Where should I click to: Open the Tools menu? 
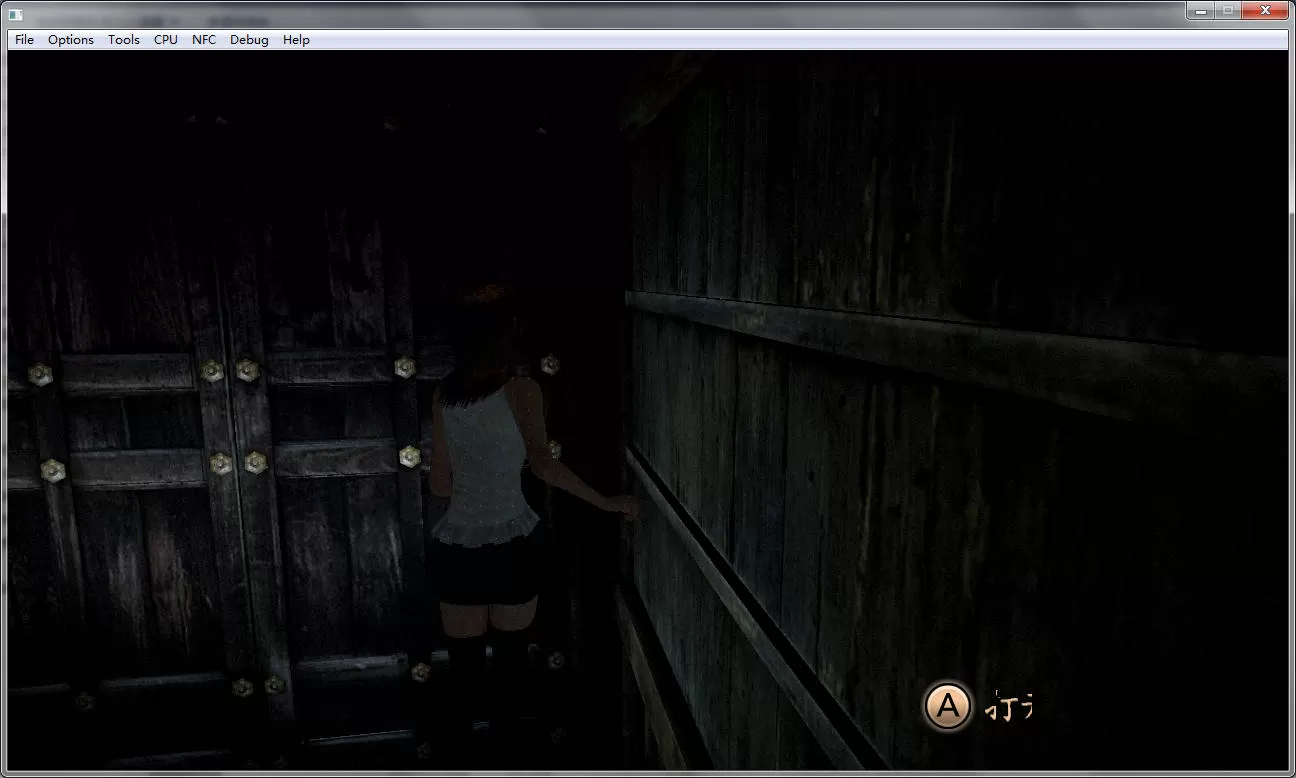tap(124, 40)
